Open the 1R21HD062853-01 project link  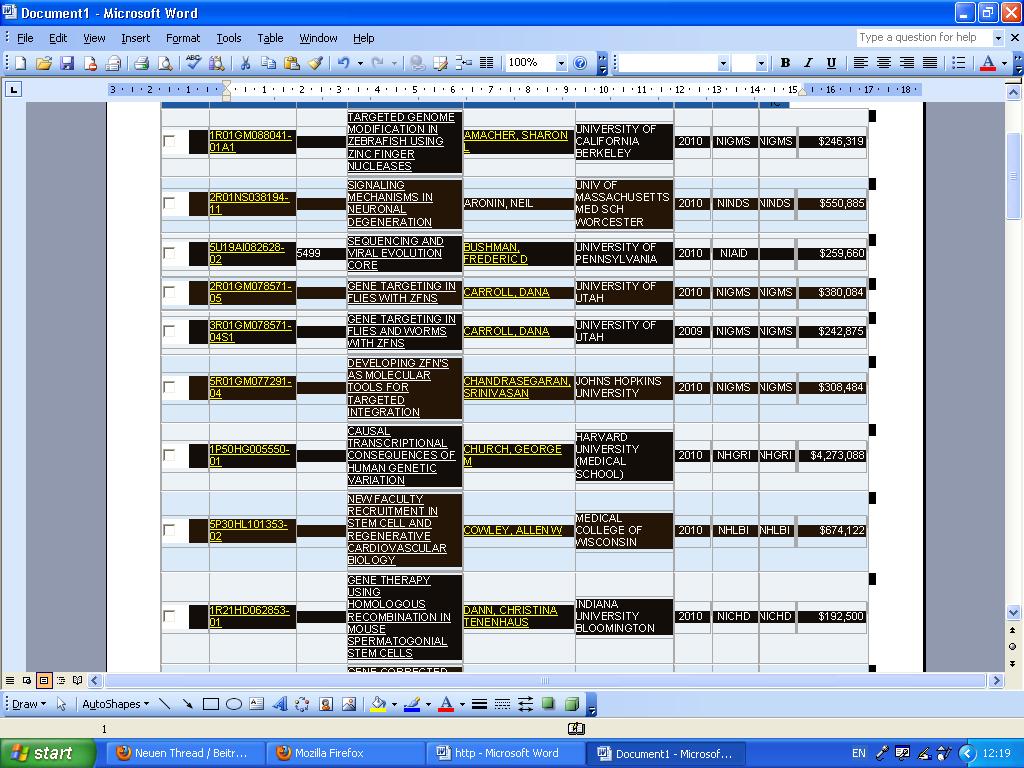(x=249, y=616)
